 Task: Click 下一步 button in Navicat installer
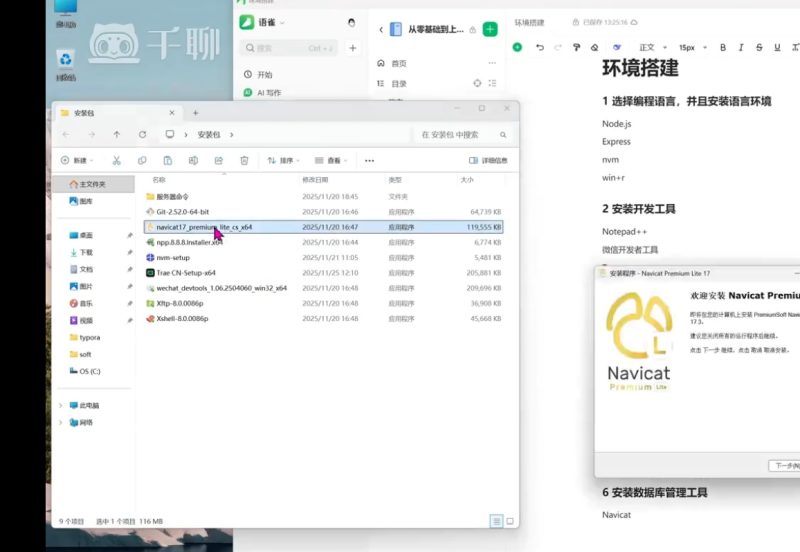click(785, 465)
